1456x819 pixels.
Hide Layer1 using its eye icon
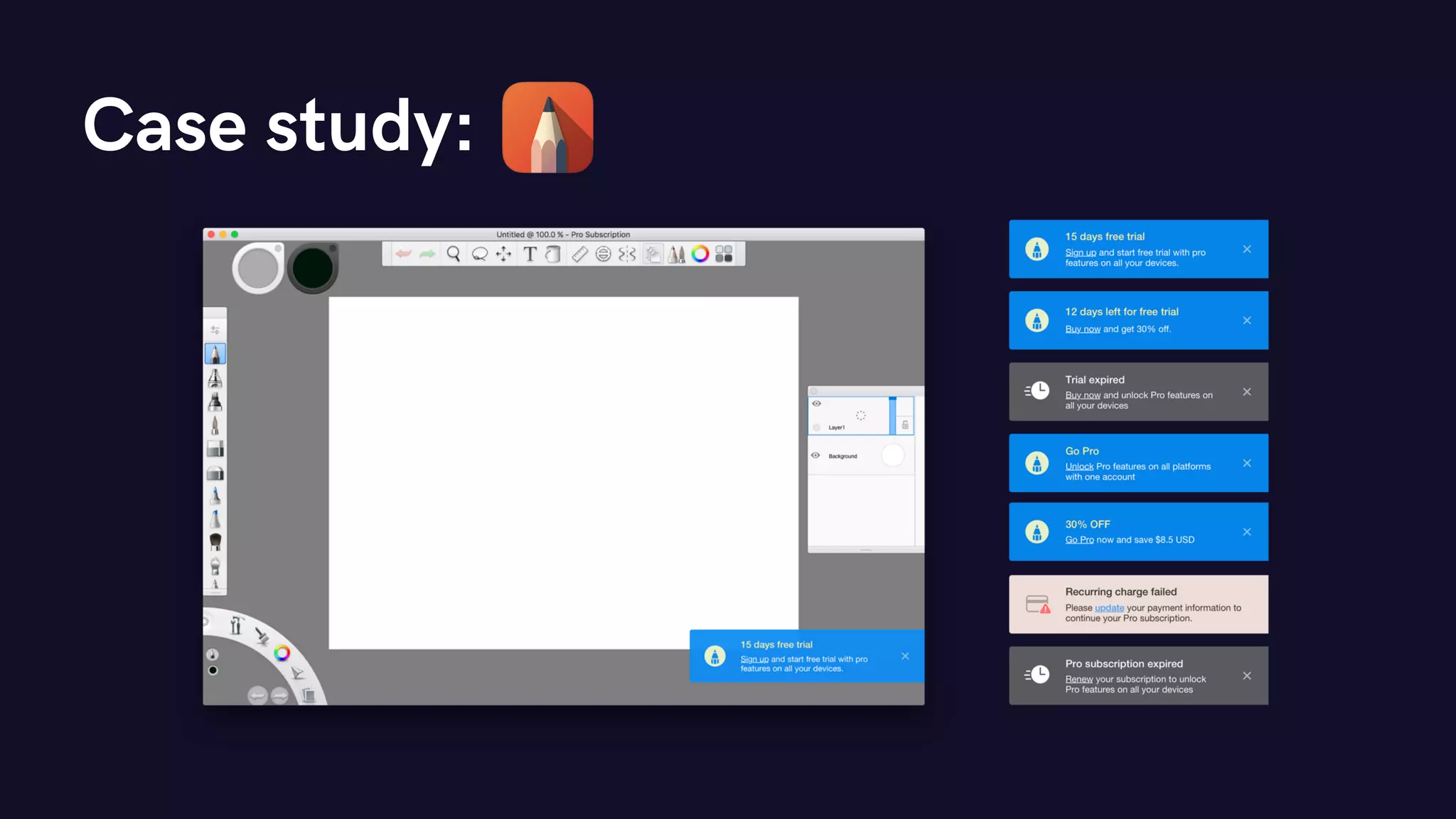pyautogui.click(x=816, y=403)
